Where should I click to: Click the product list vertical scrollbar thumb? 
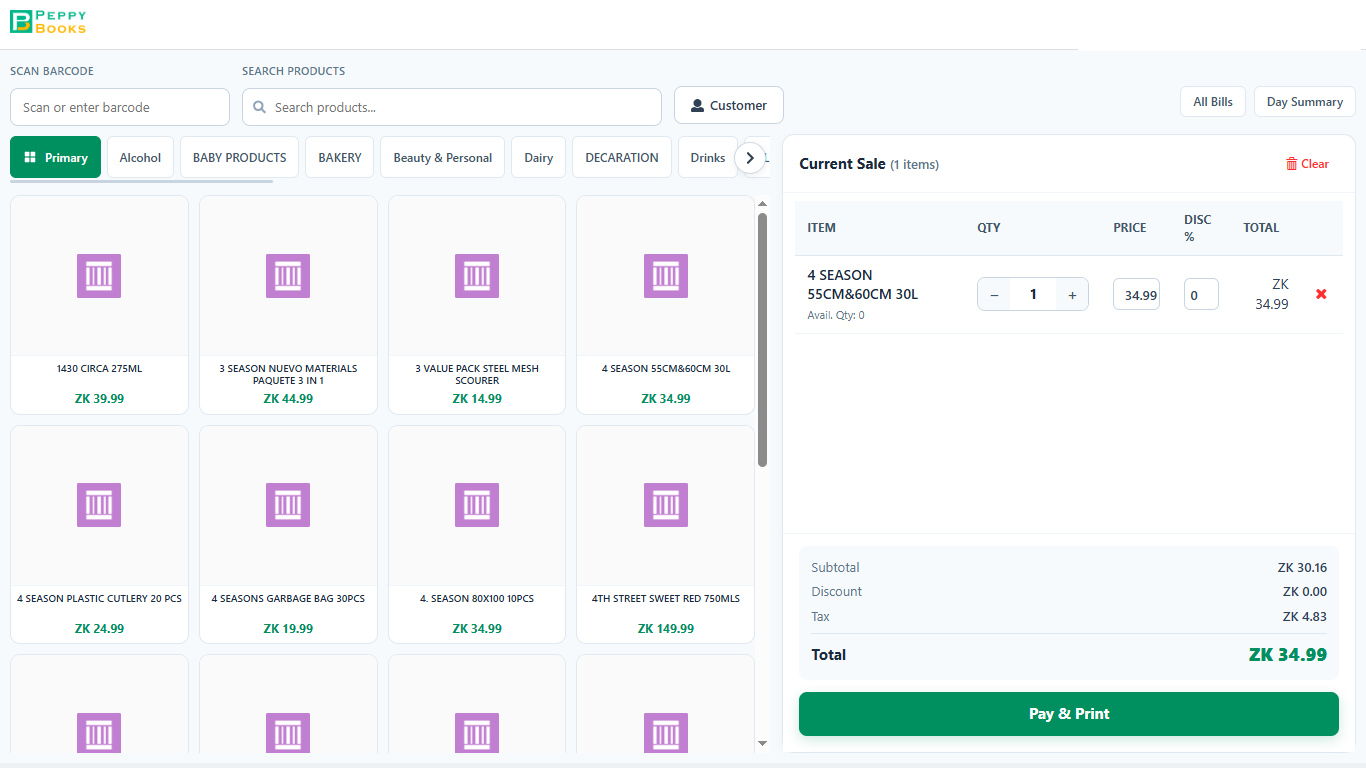click(762, 340)
